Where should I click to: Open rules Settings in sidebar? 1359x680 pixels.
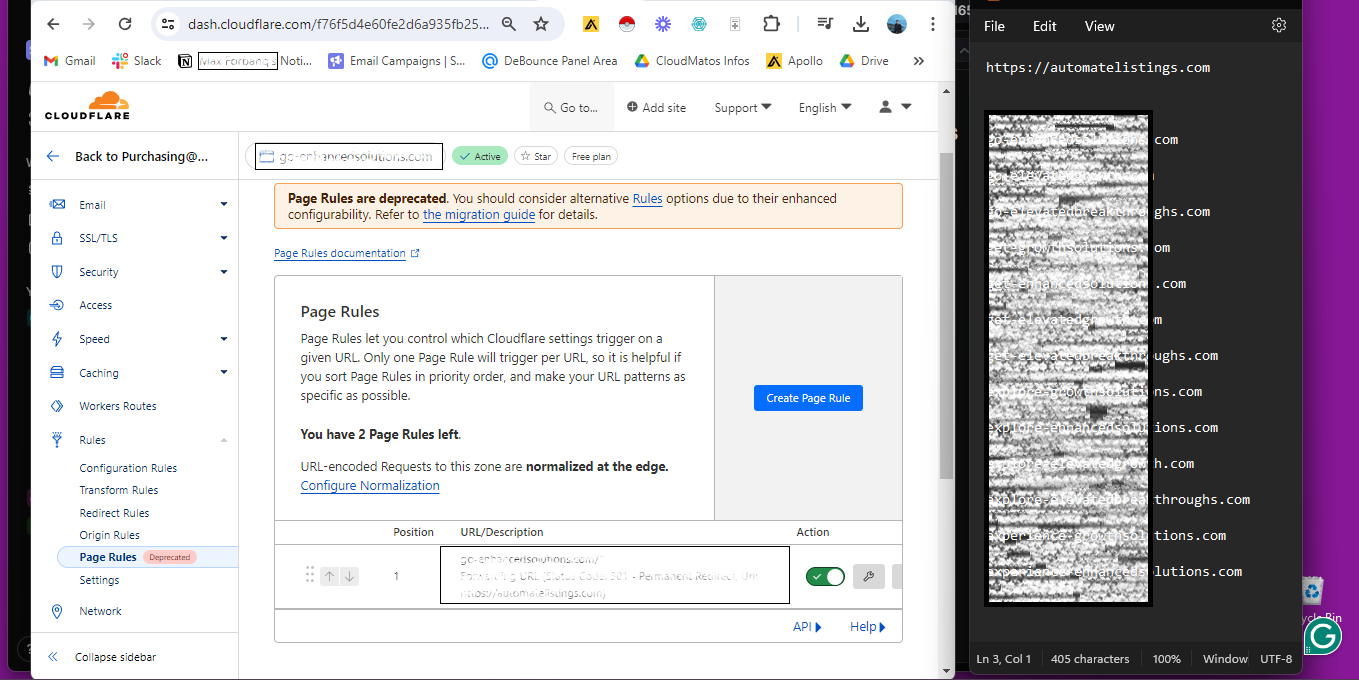point(99,580)
